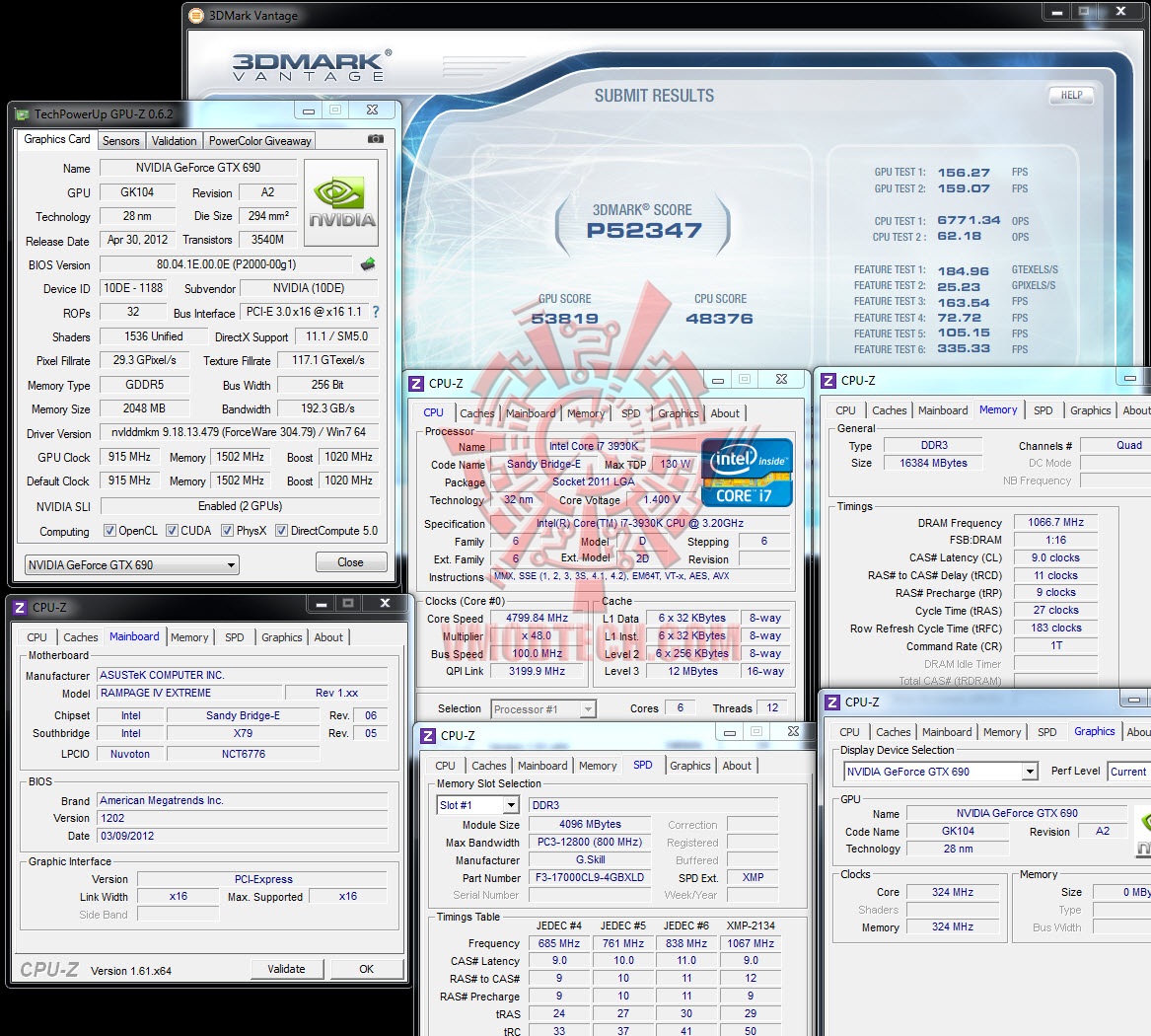The width and height of the screenshot is (1151, 1036).
Task: Open the PowerColor Giveaway tab
Action: click(259, 140)
